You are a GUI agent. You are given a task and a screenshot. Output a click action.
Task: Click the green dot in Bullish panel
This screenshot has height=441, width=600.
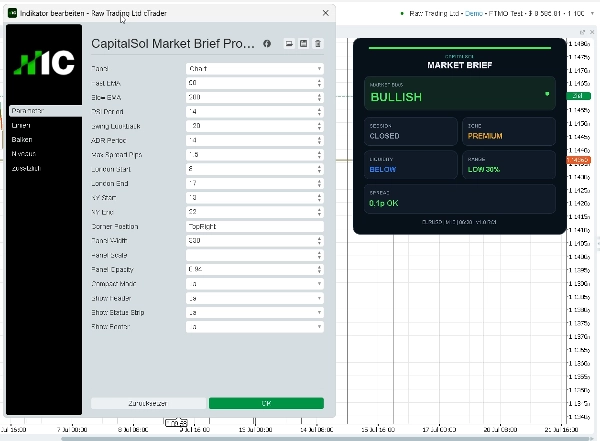(547, 94)
